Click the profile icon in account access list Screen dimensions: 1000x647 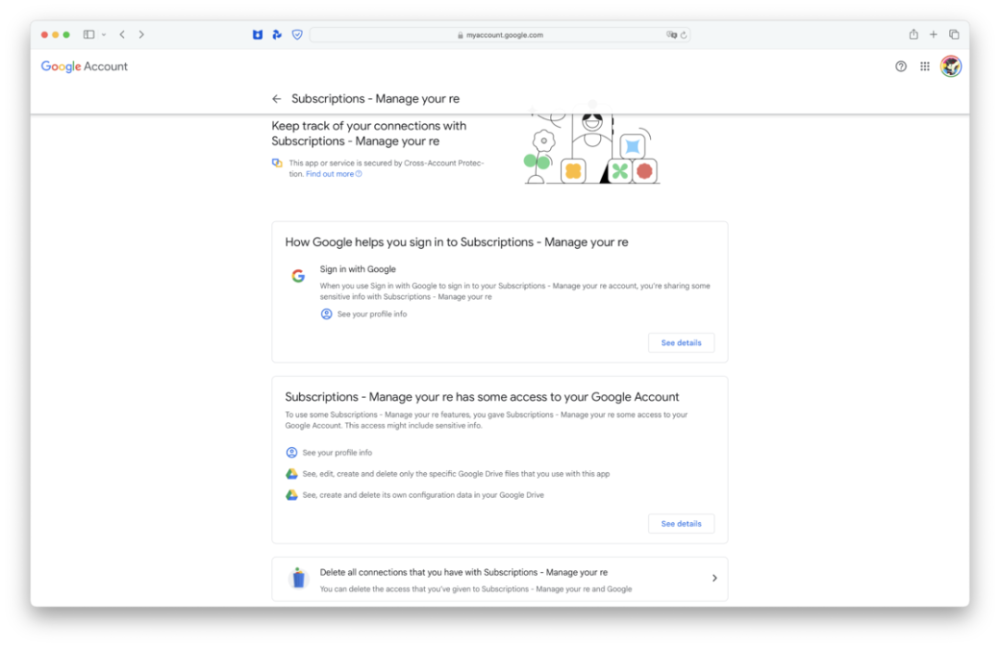click(291, 452)
